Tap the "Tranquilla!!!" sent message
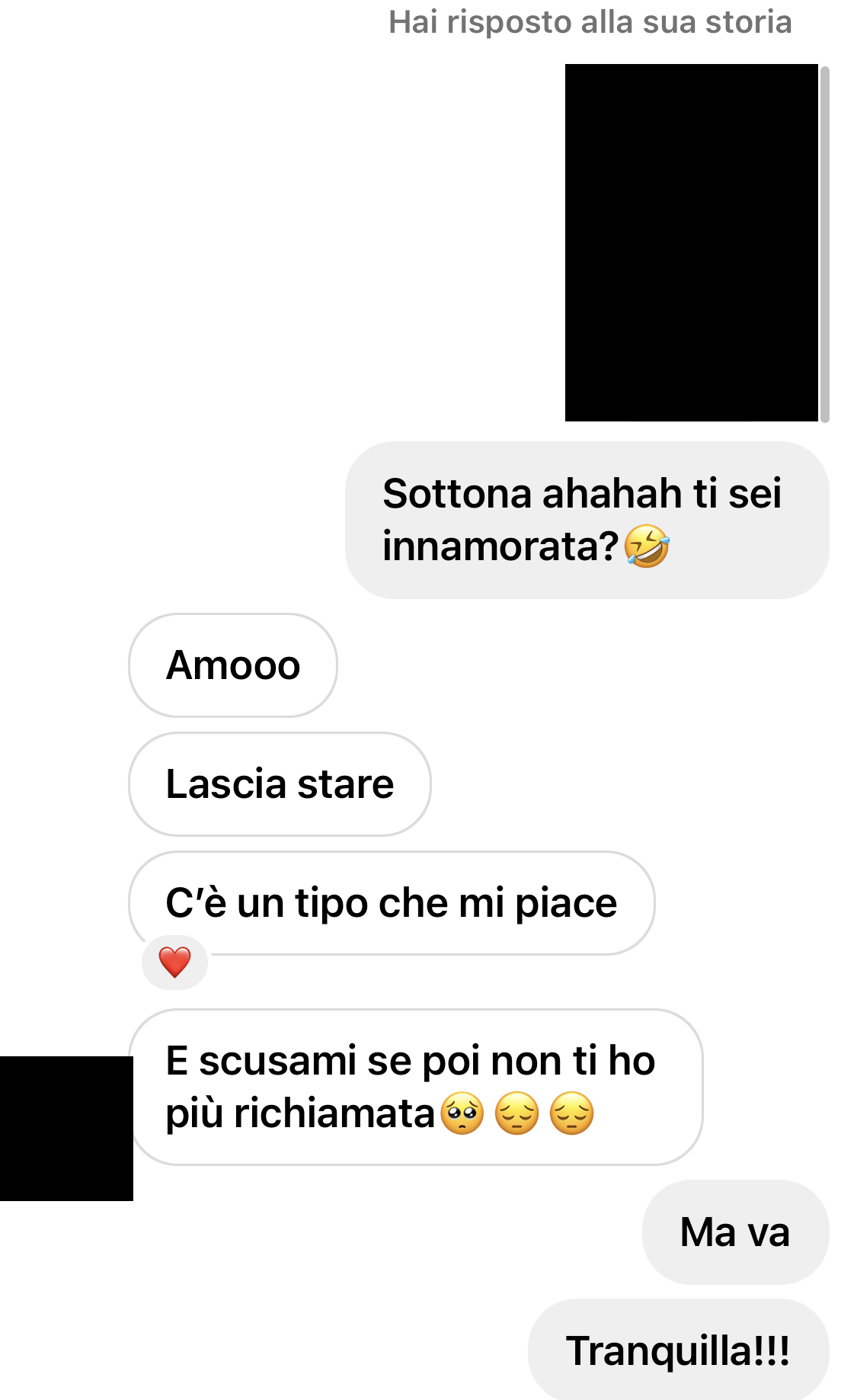The width and height of the screenshot is (857, 1400). [678, 1350]
